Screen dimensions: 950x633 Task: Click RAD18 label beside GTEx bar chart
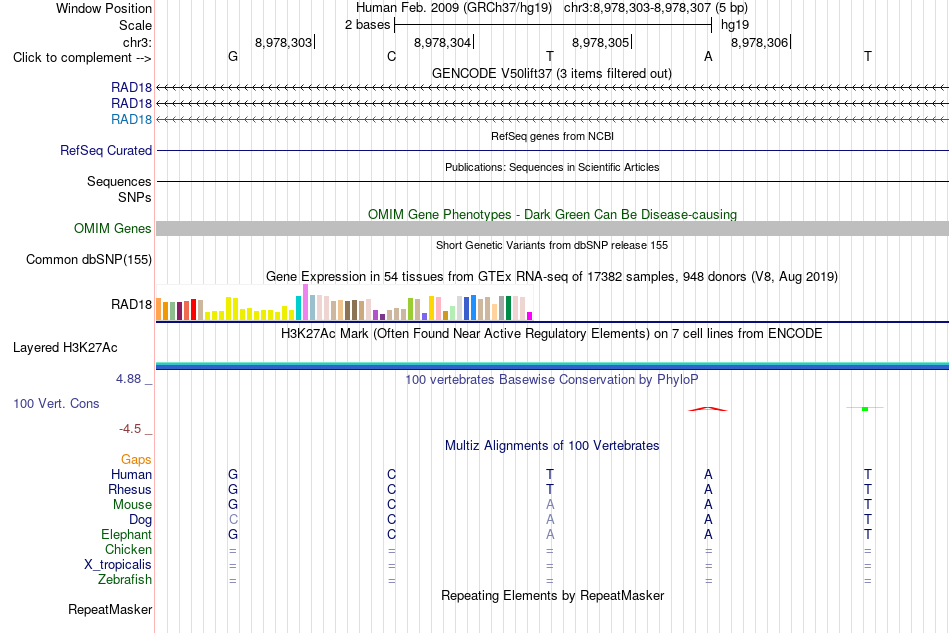click(x=131, y=304)
